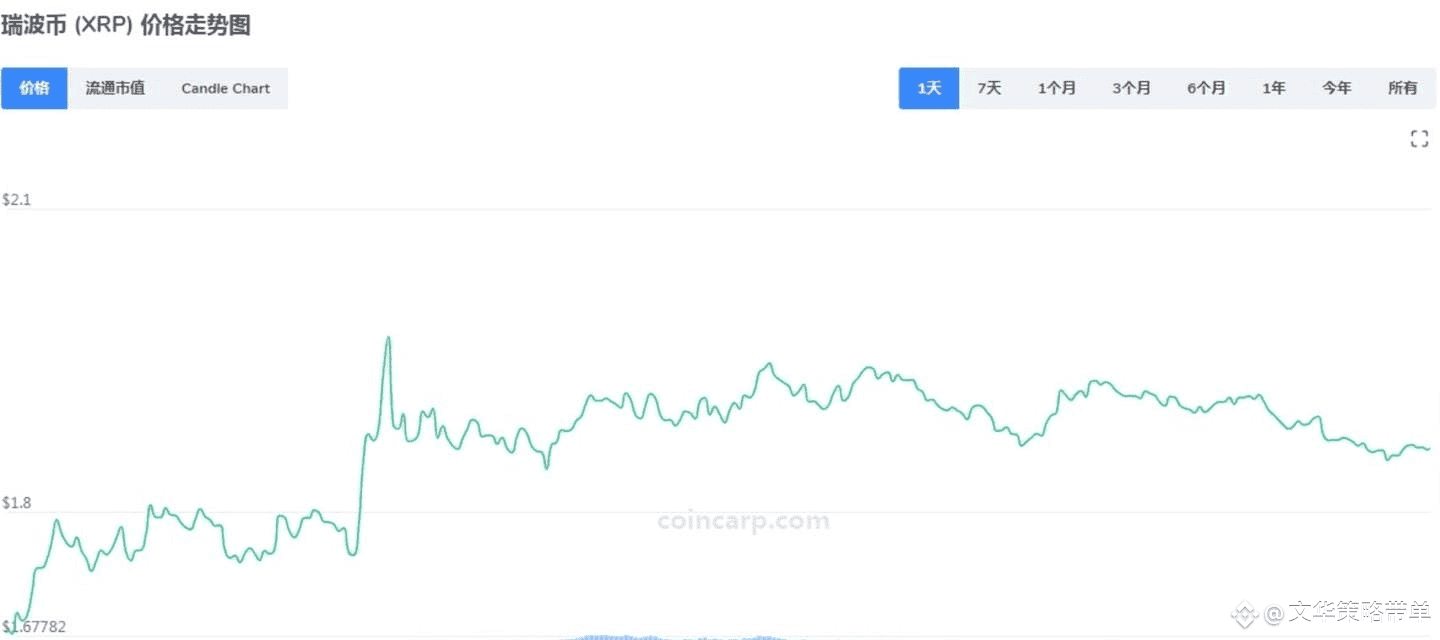
Task: Click the $1.67782 low price label
Action: pyautogui.click(x=34, y=627)
